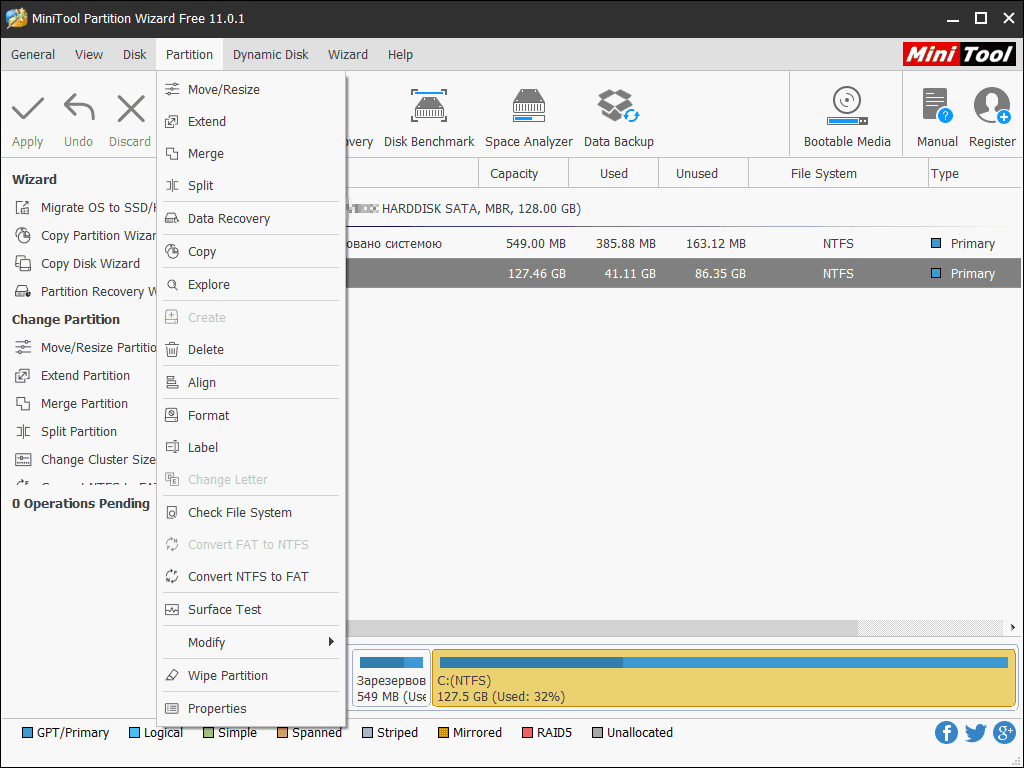
Task: Open the Disk menu
Action: pos(135,55)
